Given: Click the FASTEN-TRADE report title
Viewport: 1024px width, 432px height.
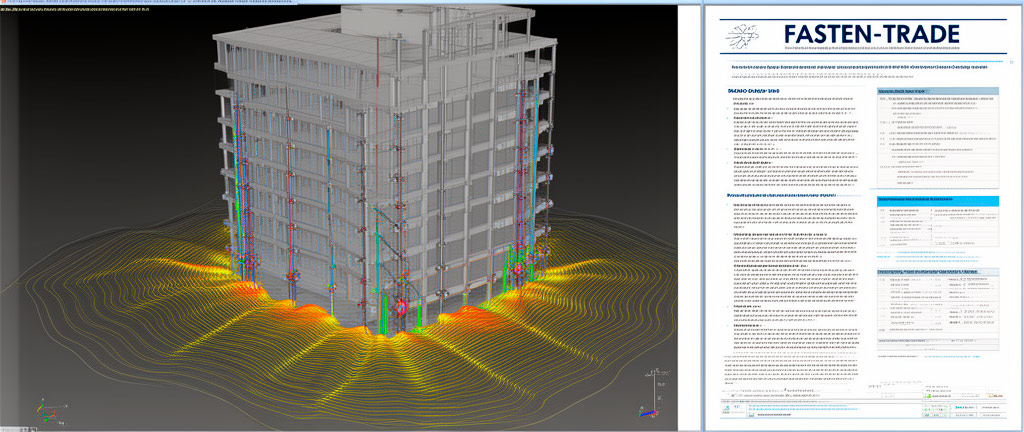Looking at the screenshot, I should (x=872, y=34).
